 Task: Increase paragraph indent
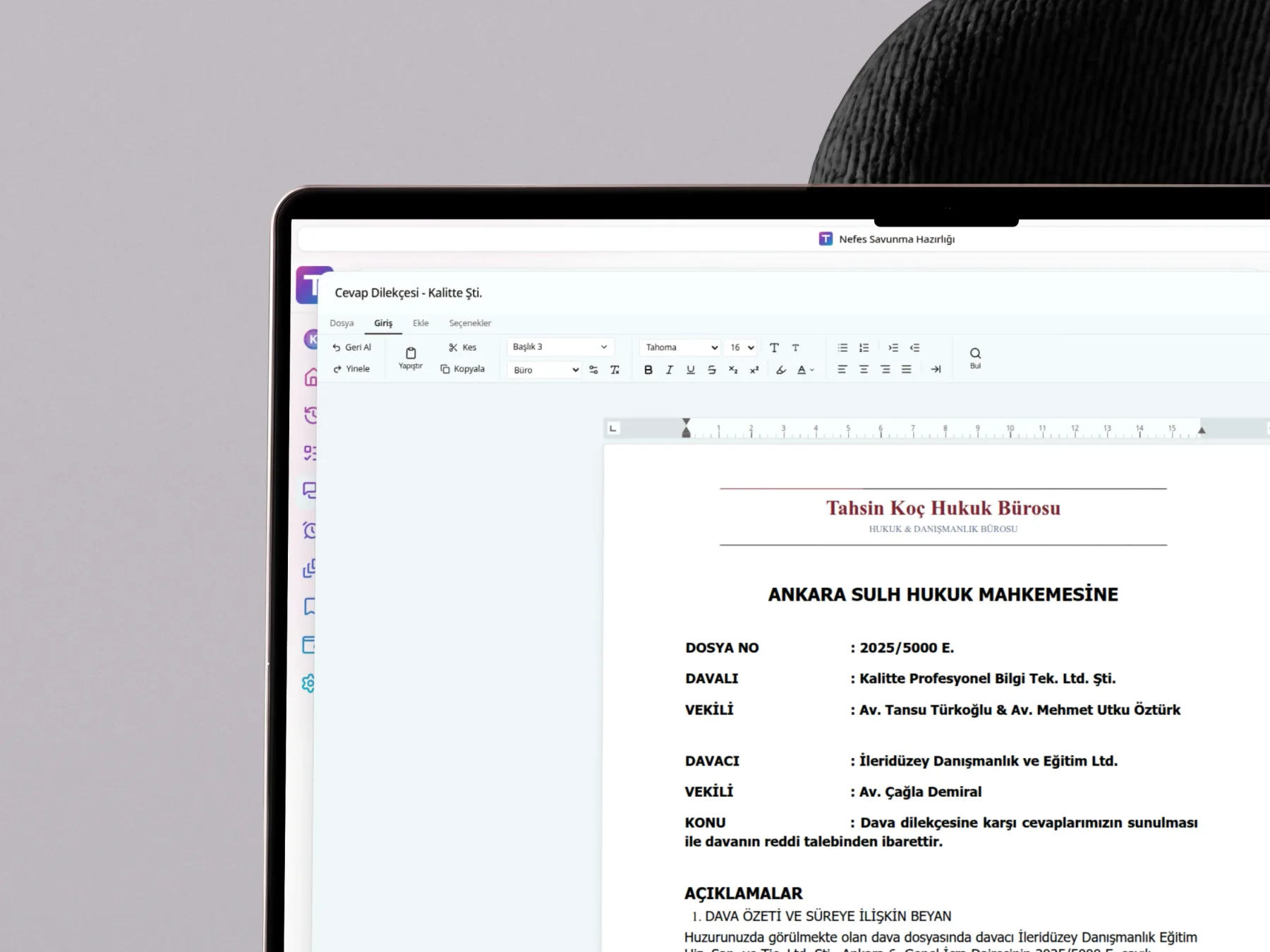893,347
